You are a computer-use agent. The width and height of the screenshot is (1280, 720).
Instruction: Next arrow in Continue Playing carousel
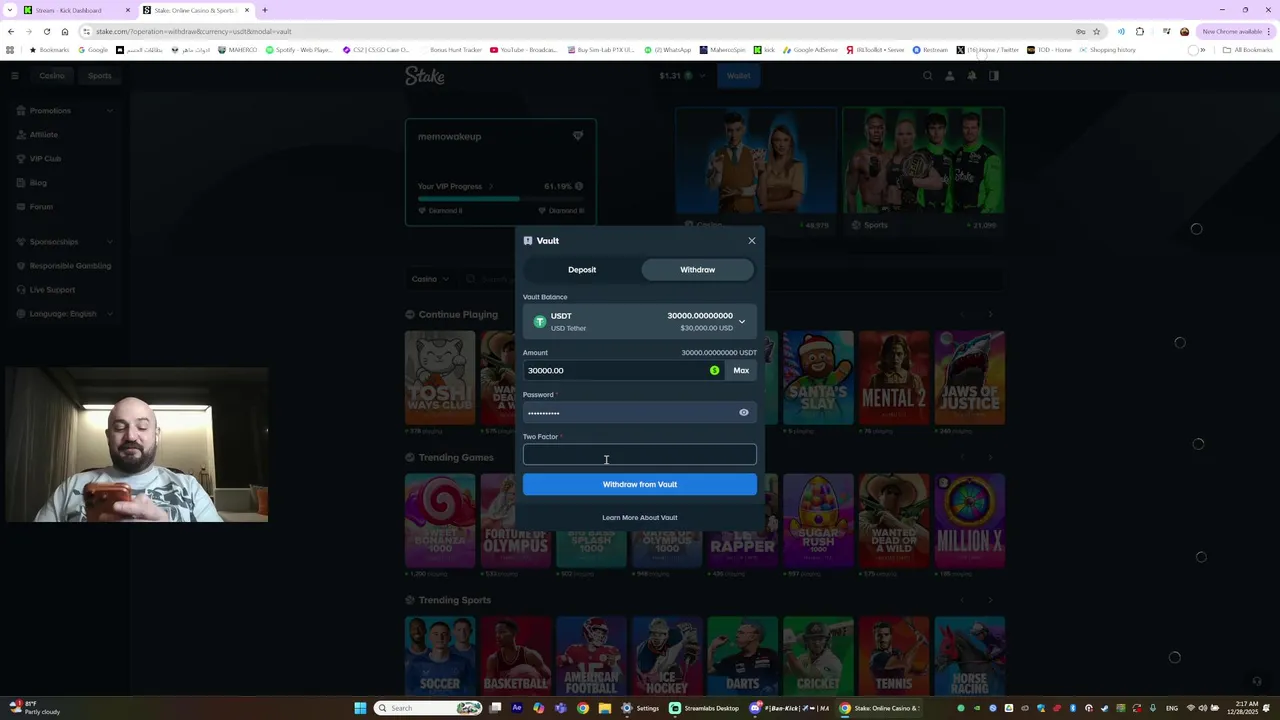coord(990,314)
